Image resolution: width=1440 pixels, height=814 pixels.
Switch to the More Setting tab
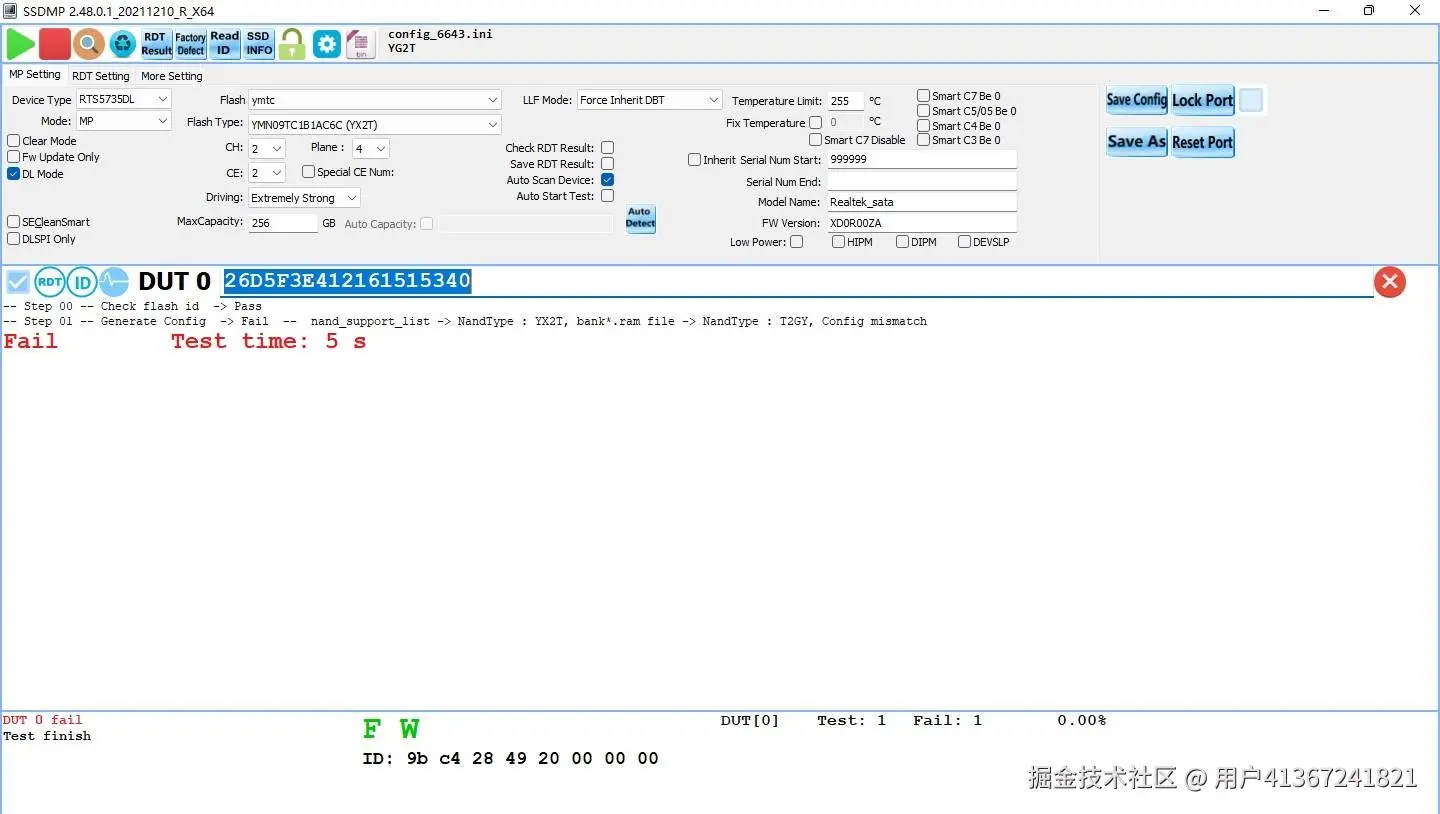tap(172, 76)
